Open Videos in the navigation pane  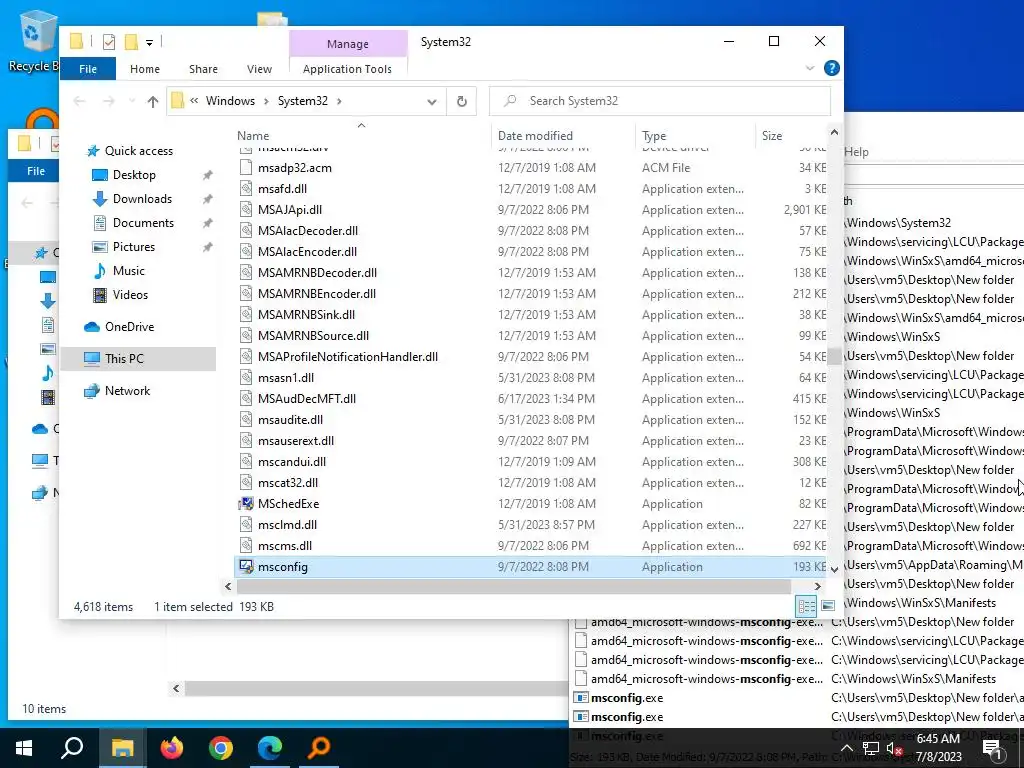point(130,295)
